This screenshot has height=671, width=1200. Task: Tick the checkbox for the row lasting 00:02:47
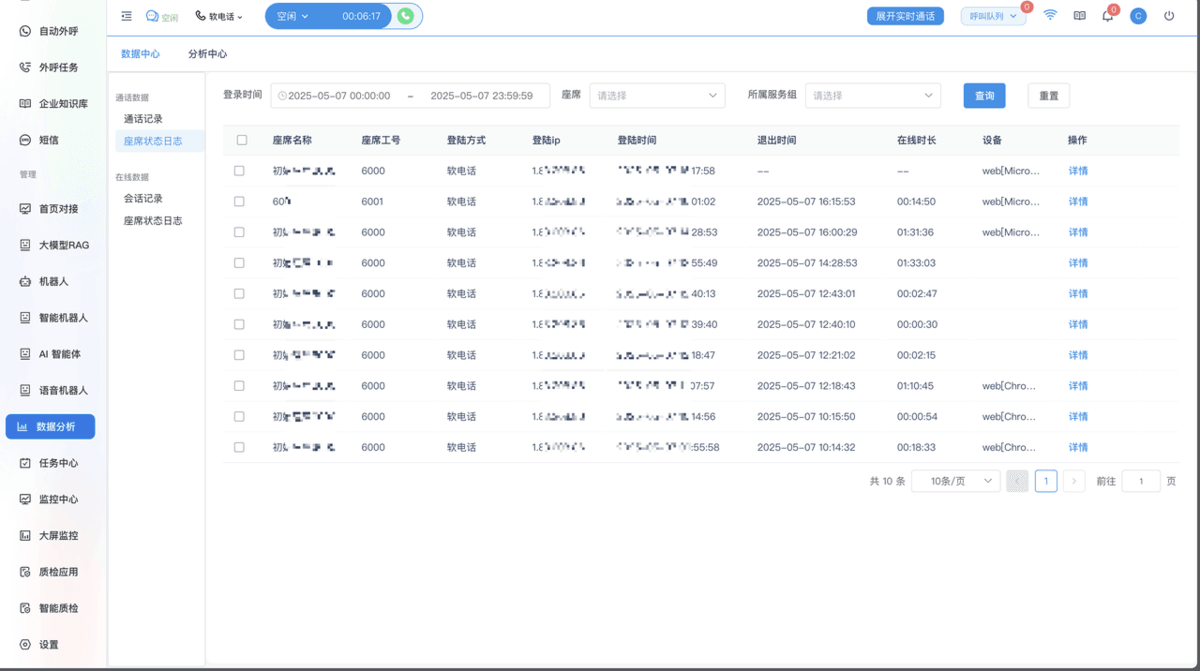coord(239,294)
